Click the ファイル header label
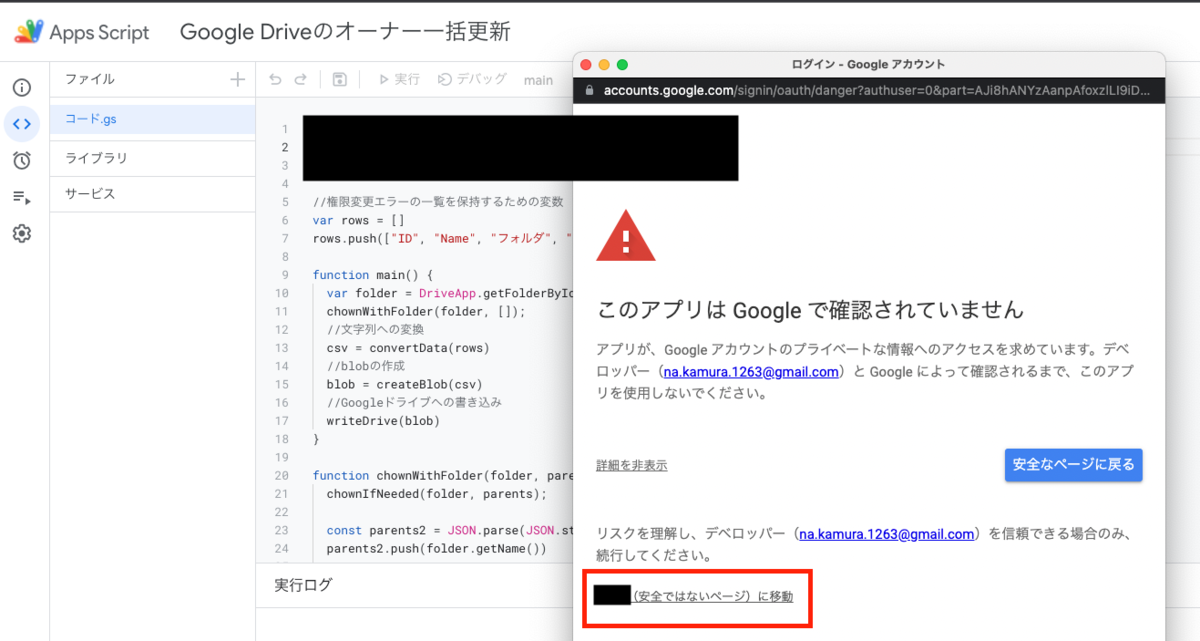This screenshot has height=641, width=1200. pos(90,79)
